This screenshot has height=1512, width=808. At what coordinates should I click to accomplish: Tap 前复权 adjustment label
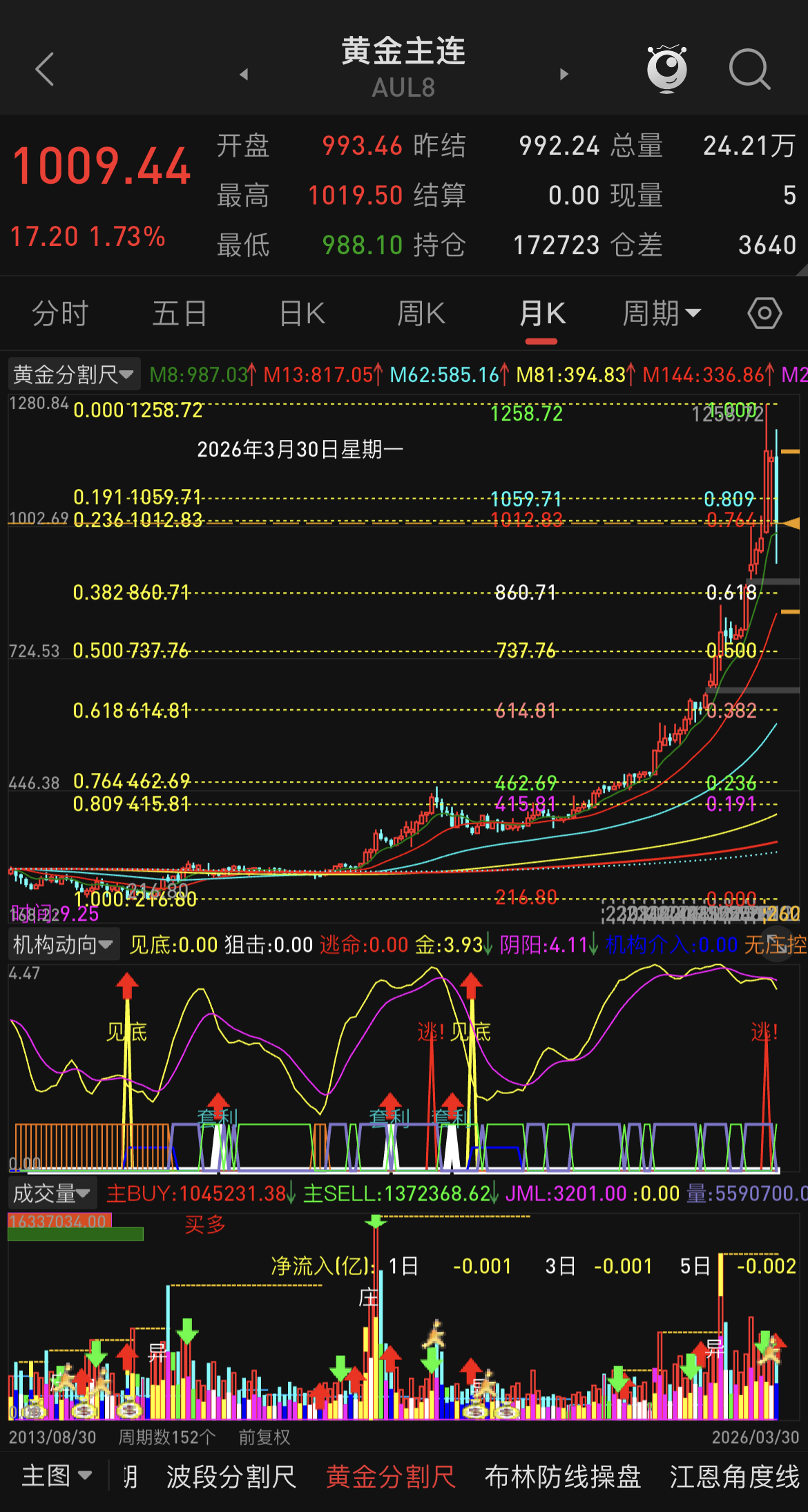[x=264, y=1437]
